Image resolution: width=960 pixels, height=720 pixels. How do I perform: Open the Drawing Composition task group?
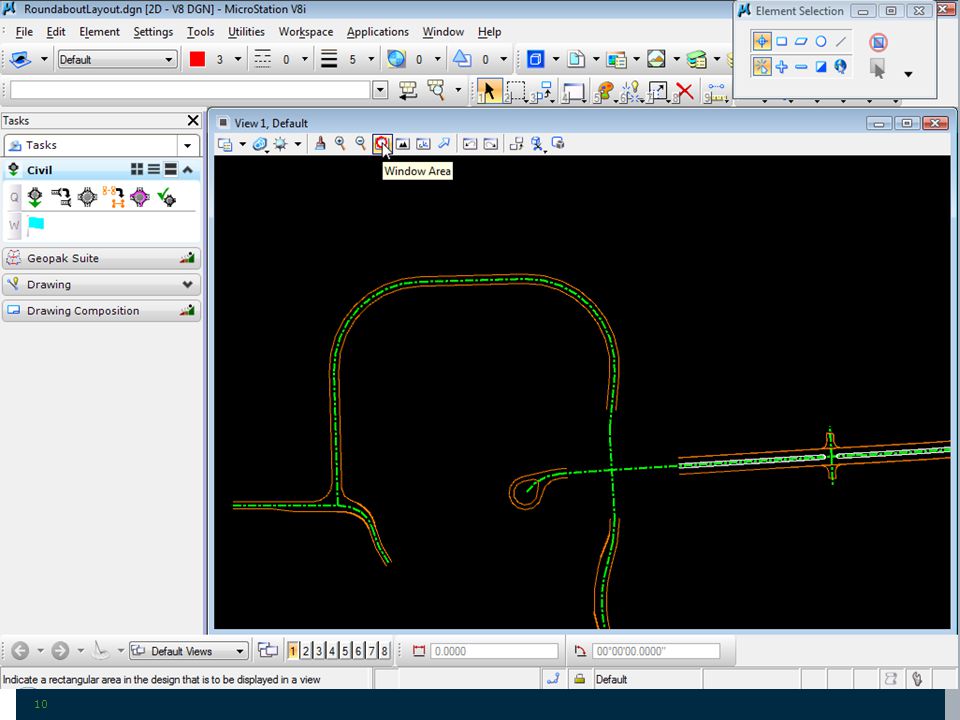tap(101, 311)
